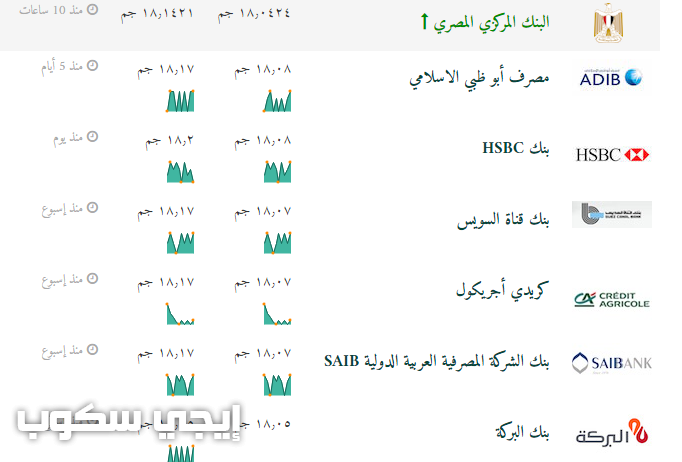Click the clock icon in the Crédit Agricole row

[x=92, y=278]
